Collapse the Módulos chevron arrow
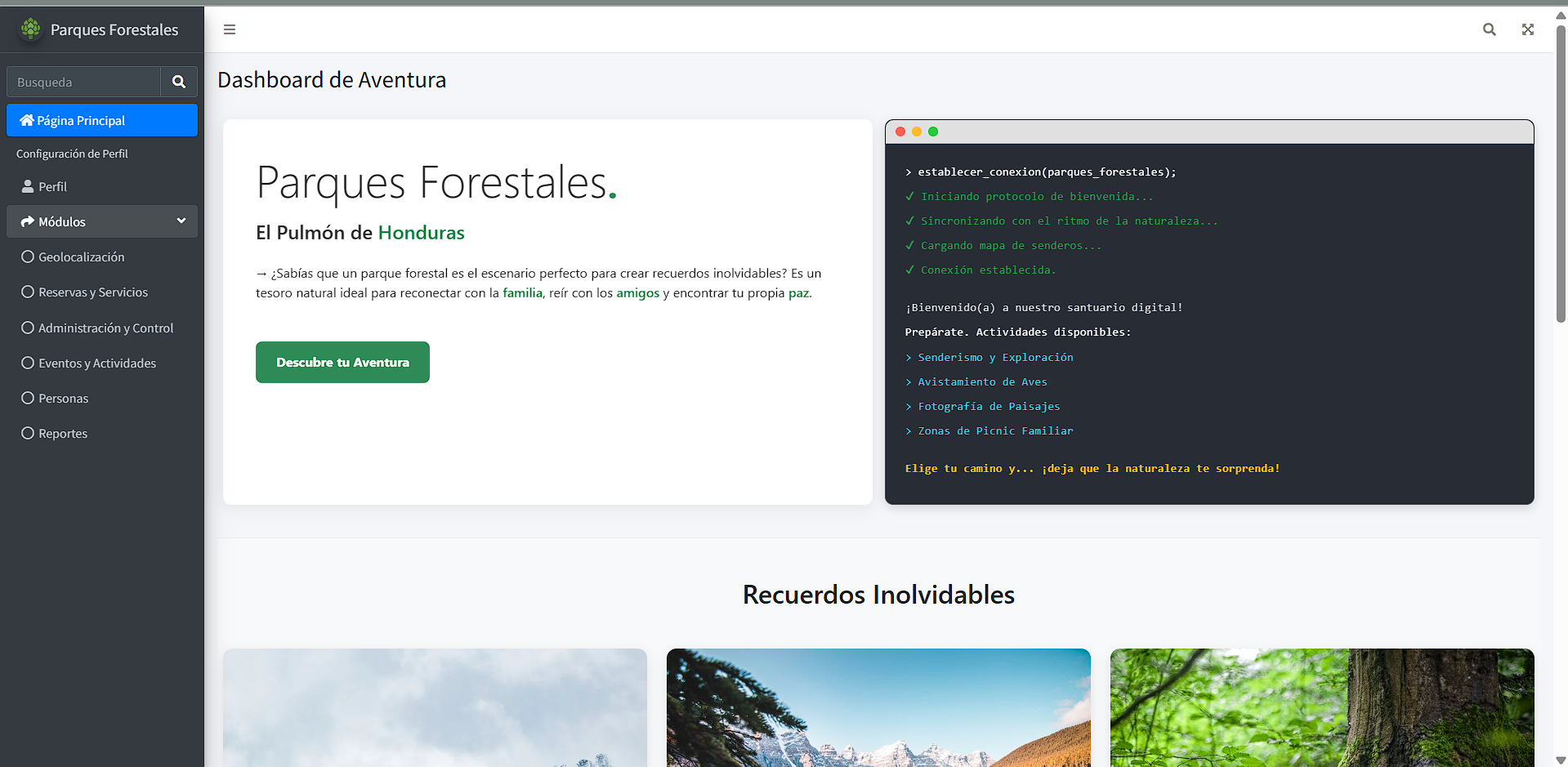 (x=181, y=221)
